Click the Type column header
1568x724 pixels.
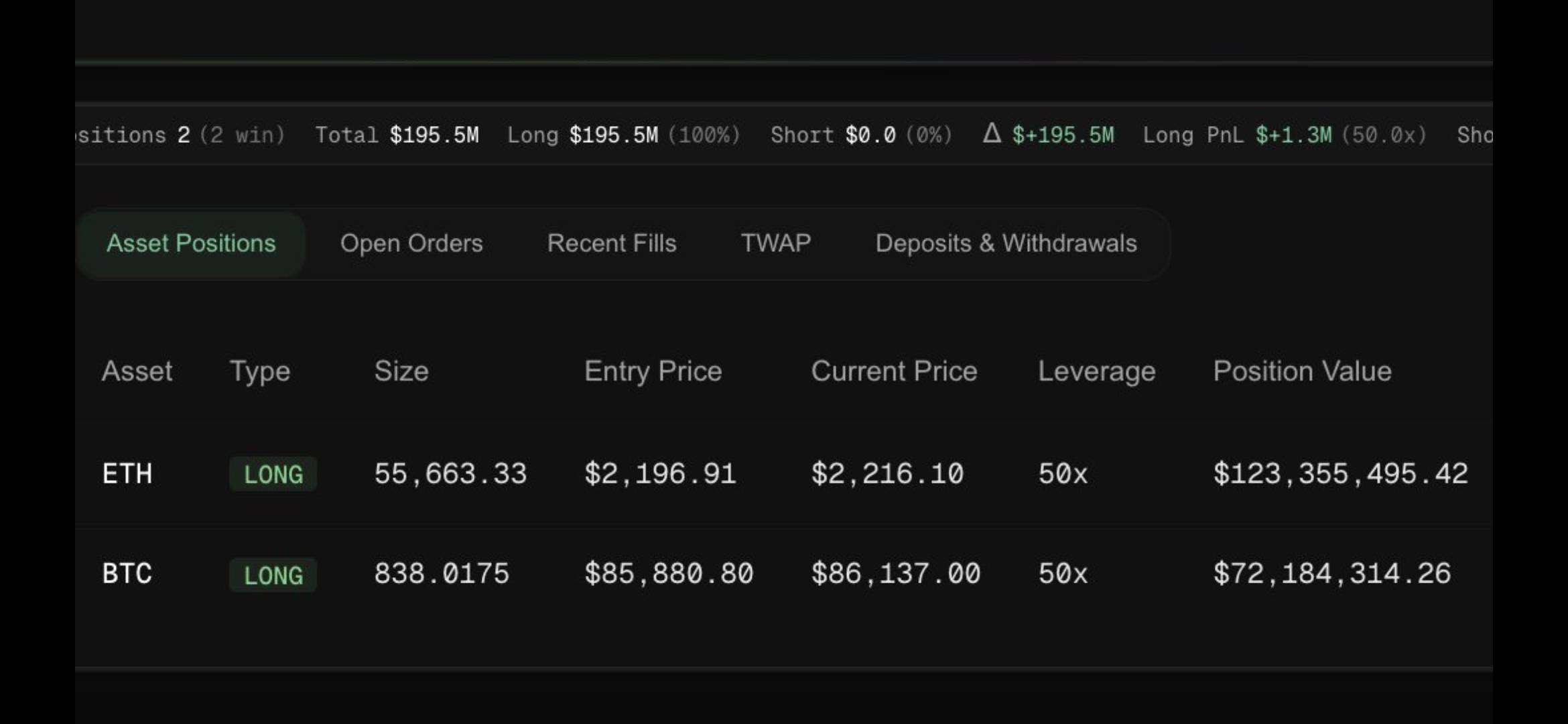pyautogui.click(x=260, y=371)
